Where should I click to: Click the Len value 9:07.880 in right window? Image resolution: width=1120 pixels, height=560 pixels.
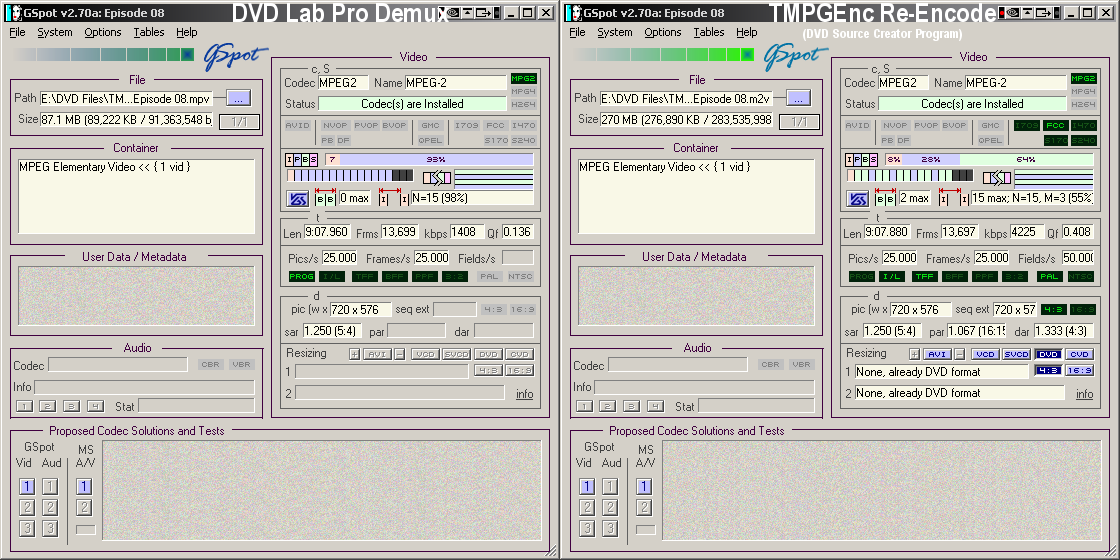point(888,232)
